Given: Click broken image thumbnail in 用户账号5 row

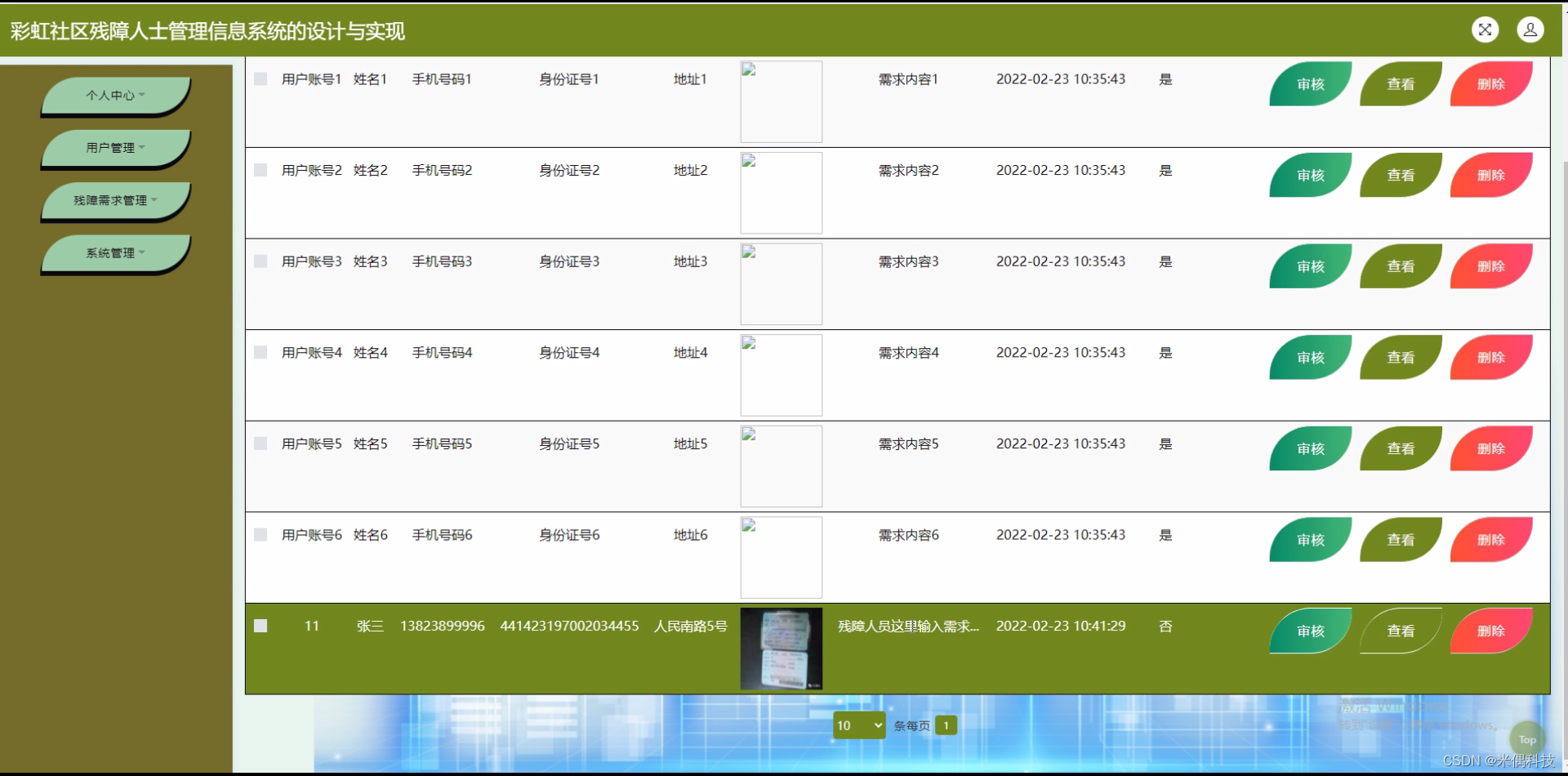Looking at the screenshot, I should pyautogui.click(x=782, y=466).
